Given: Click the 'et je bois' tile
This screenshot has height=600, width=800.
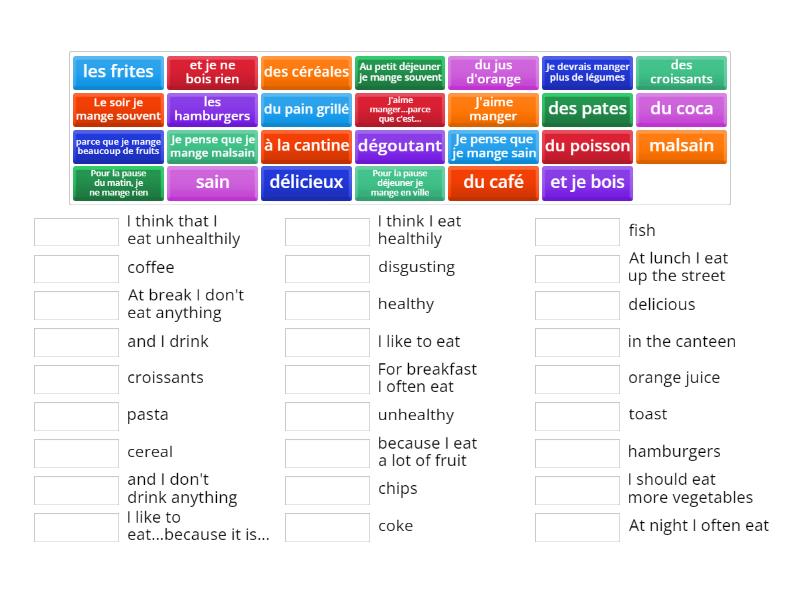Looking at the screenshot, I should coord(587,183).
